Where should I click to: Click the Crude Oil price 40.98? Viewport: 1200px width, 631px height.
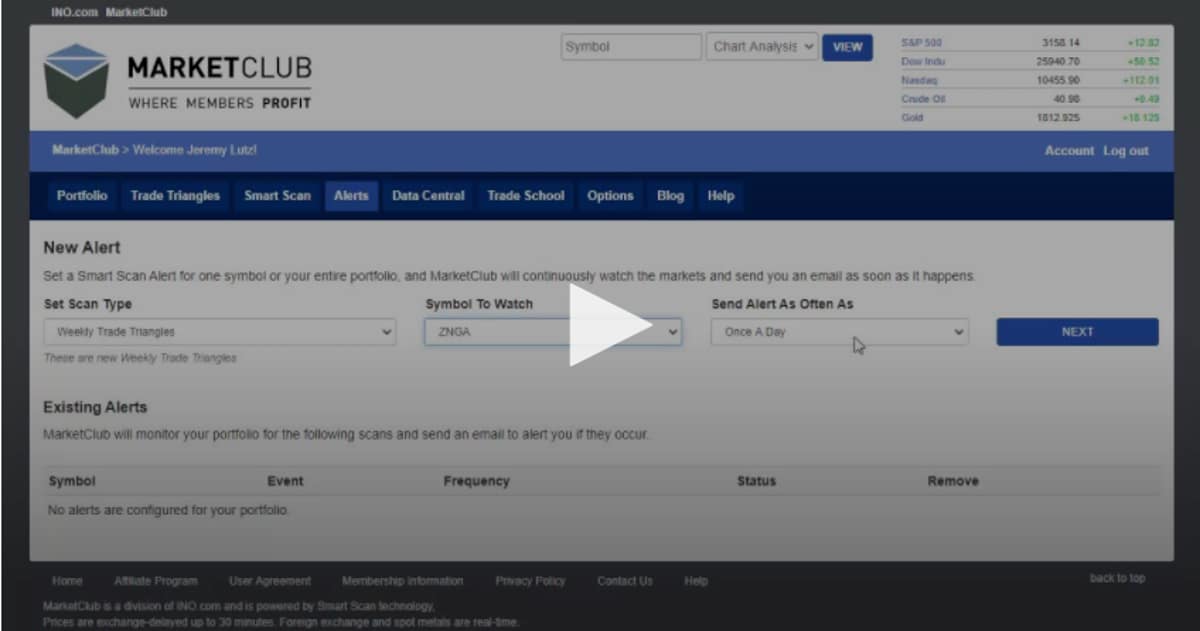click(x=1069, y=99)
